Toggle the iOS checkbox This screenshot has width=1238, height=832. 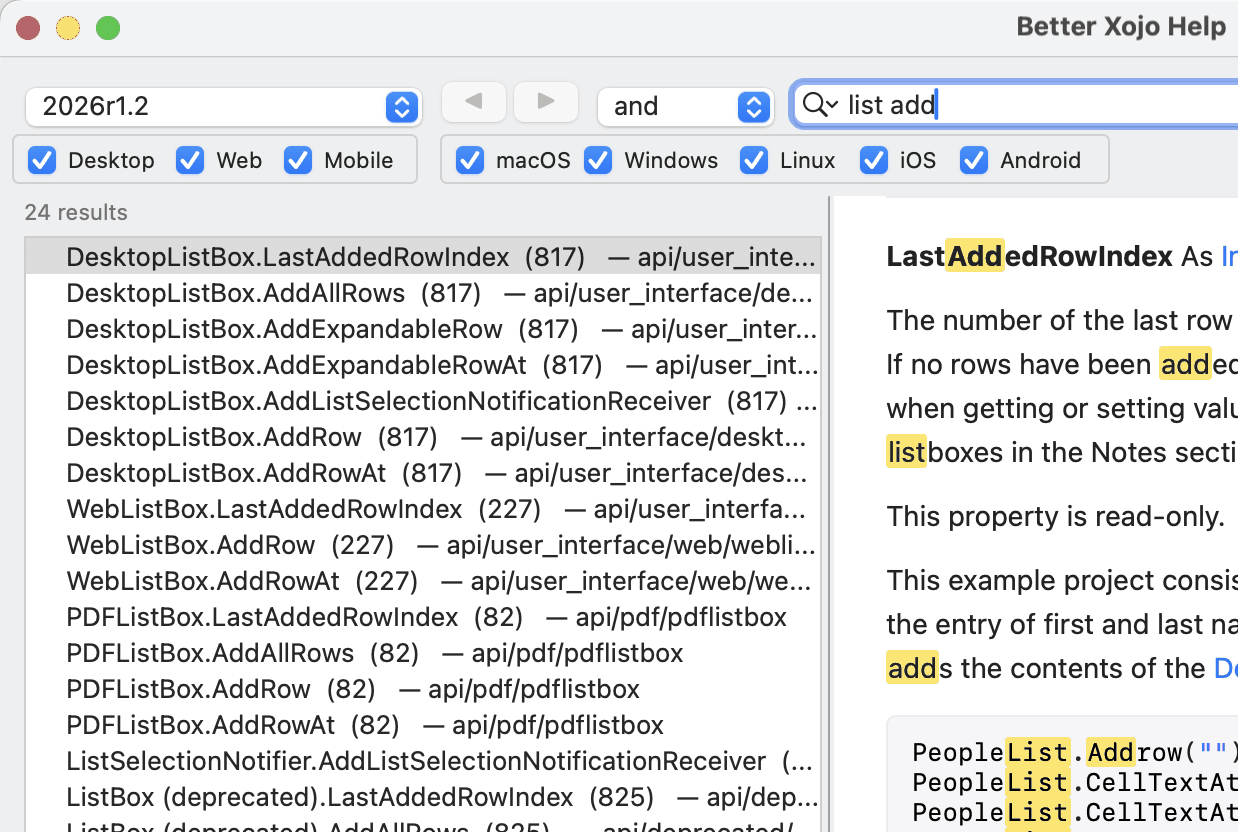tap(874, 160)
